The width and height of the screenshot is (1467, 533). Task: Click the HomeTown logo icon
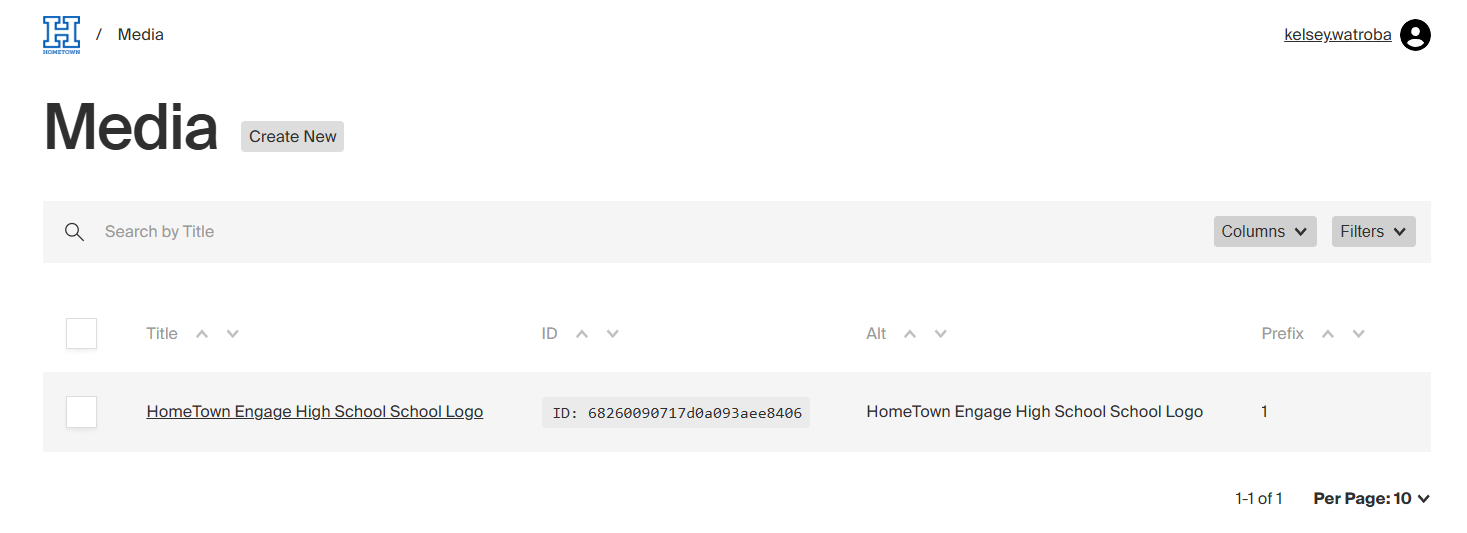point(61,35)
